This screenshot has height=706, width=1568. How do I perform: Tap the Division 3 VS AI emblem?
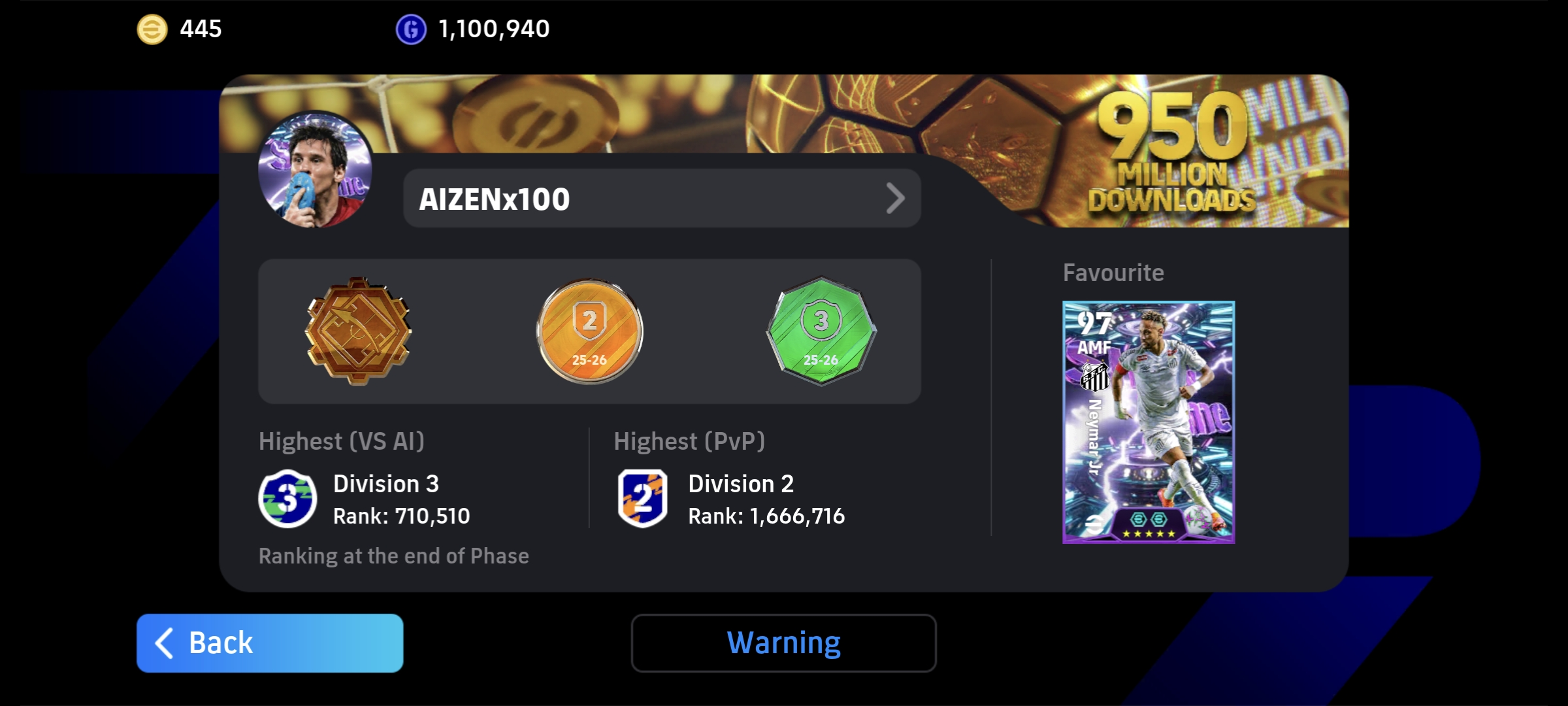pyautogui.click(x=287, y=499)
